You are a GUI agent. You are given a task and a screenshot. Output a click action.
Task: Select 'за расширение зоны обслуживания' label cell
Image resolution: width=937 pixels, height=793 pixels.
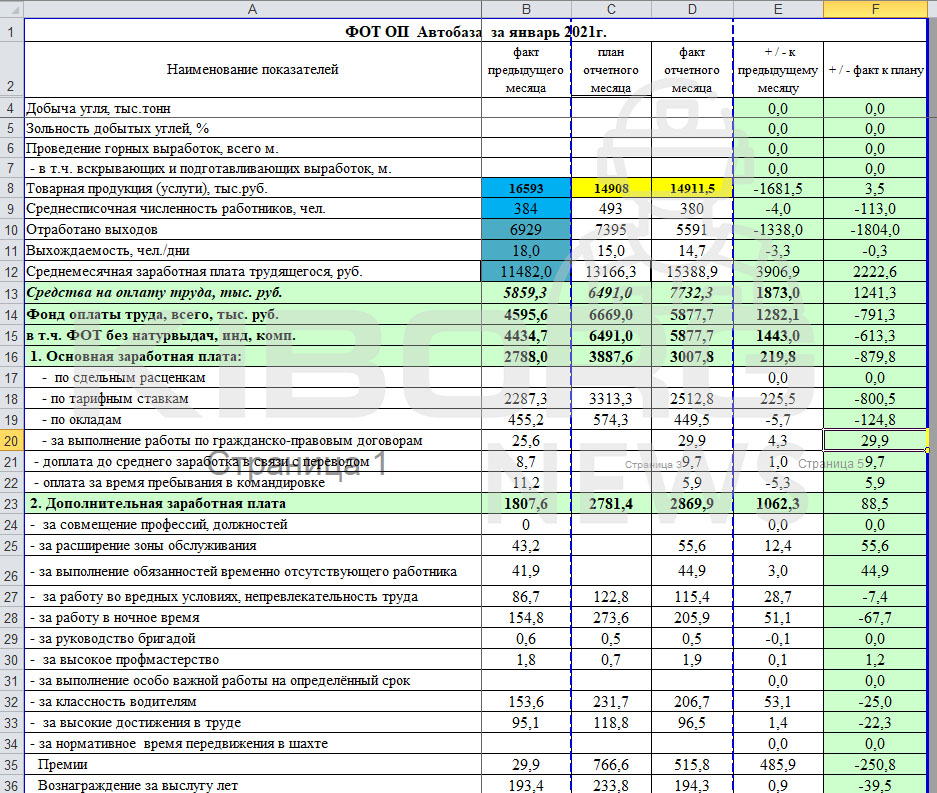tap(253, 546)
